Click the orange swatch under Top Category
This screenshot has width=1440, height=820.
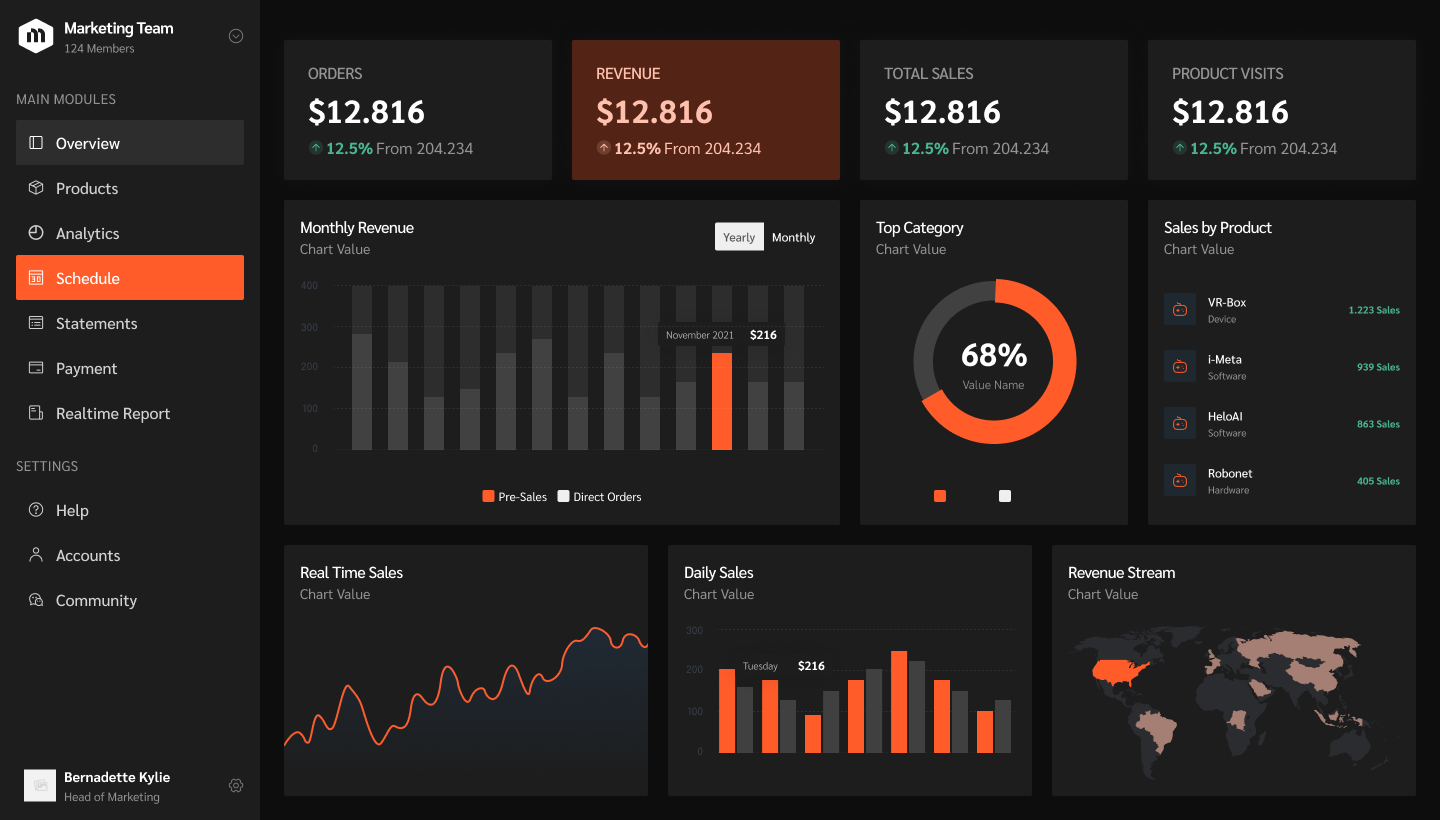tap(940, 496)
